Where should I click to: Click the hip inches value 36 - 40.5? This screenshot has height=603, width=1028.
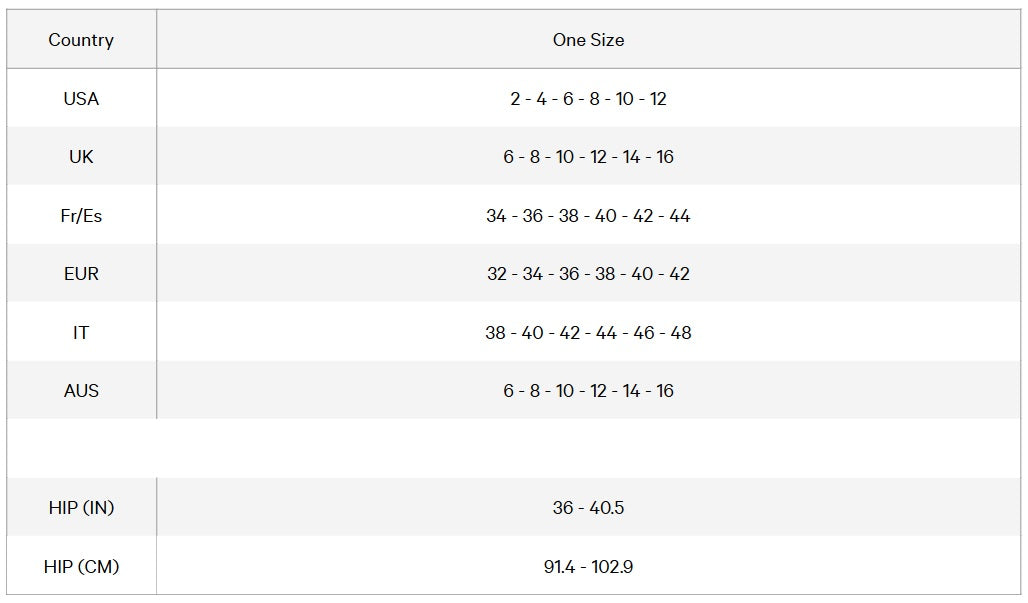tap(588, 507)
